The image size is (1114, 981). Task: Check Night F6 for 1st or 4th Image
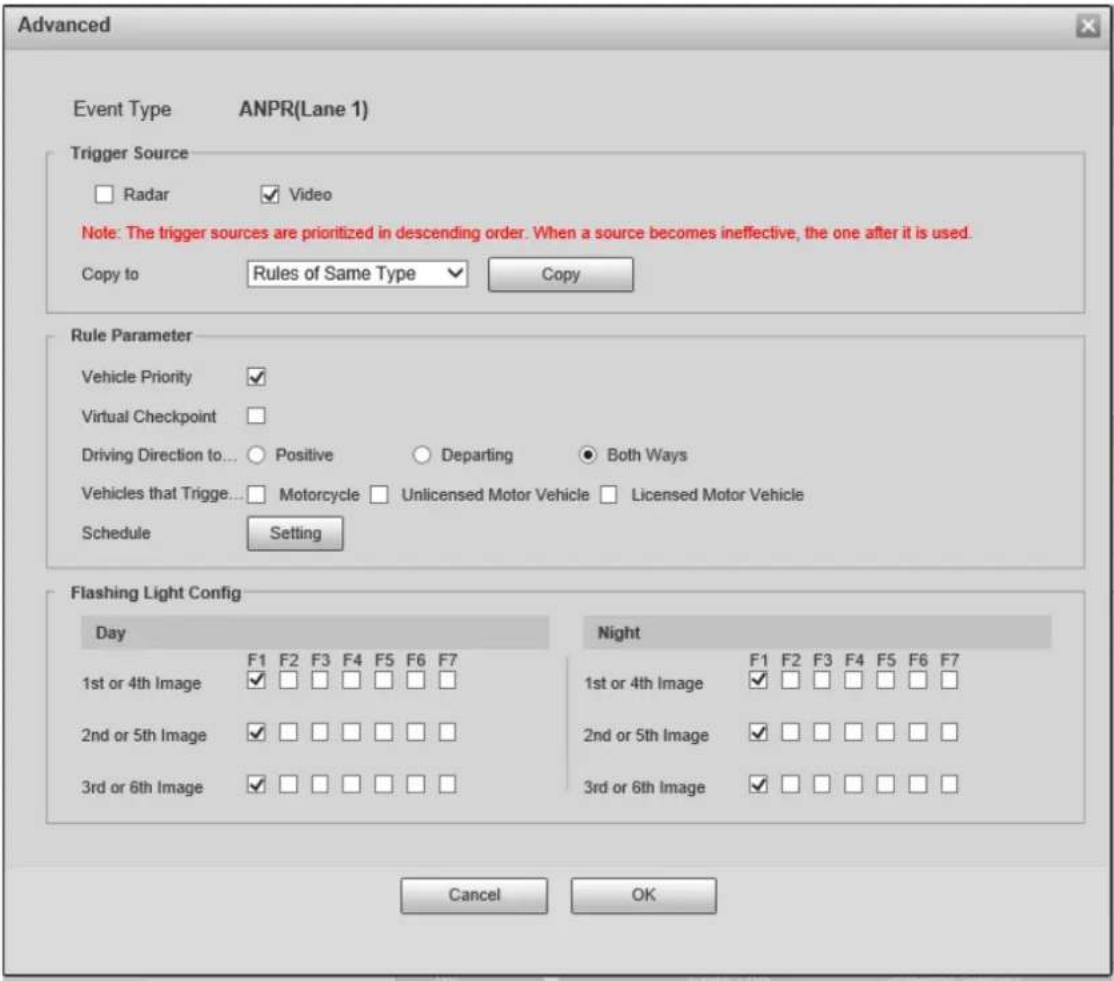click(918, 681)
